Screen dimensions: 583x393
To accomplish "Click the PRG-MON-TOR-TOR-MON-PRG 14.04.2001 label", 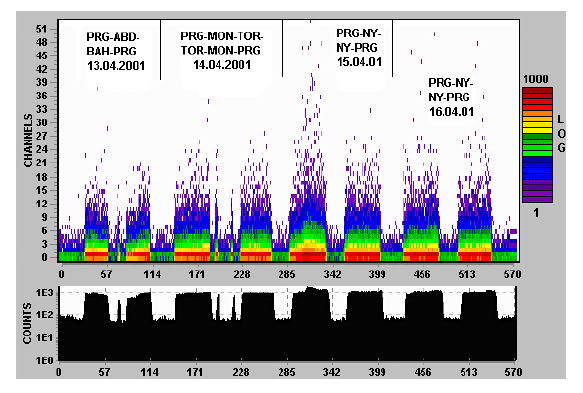I will [x=222, y=50].
